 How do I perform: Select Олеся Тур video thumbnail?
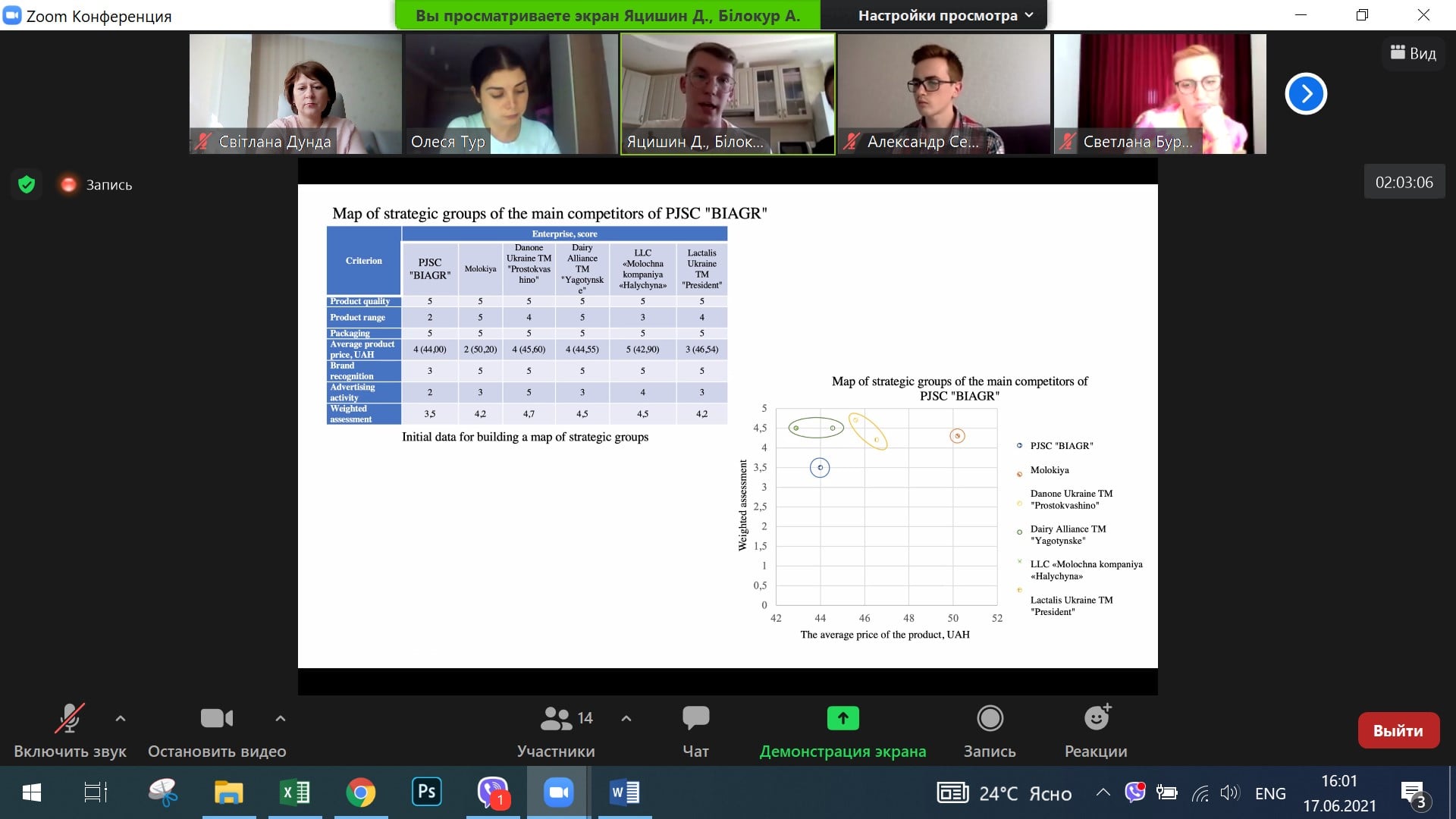[x=510, y=94]
